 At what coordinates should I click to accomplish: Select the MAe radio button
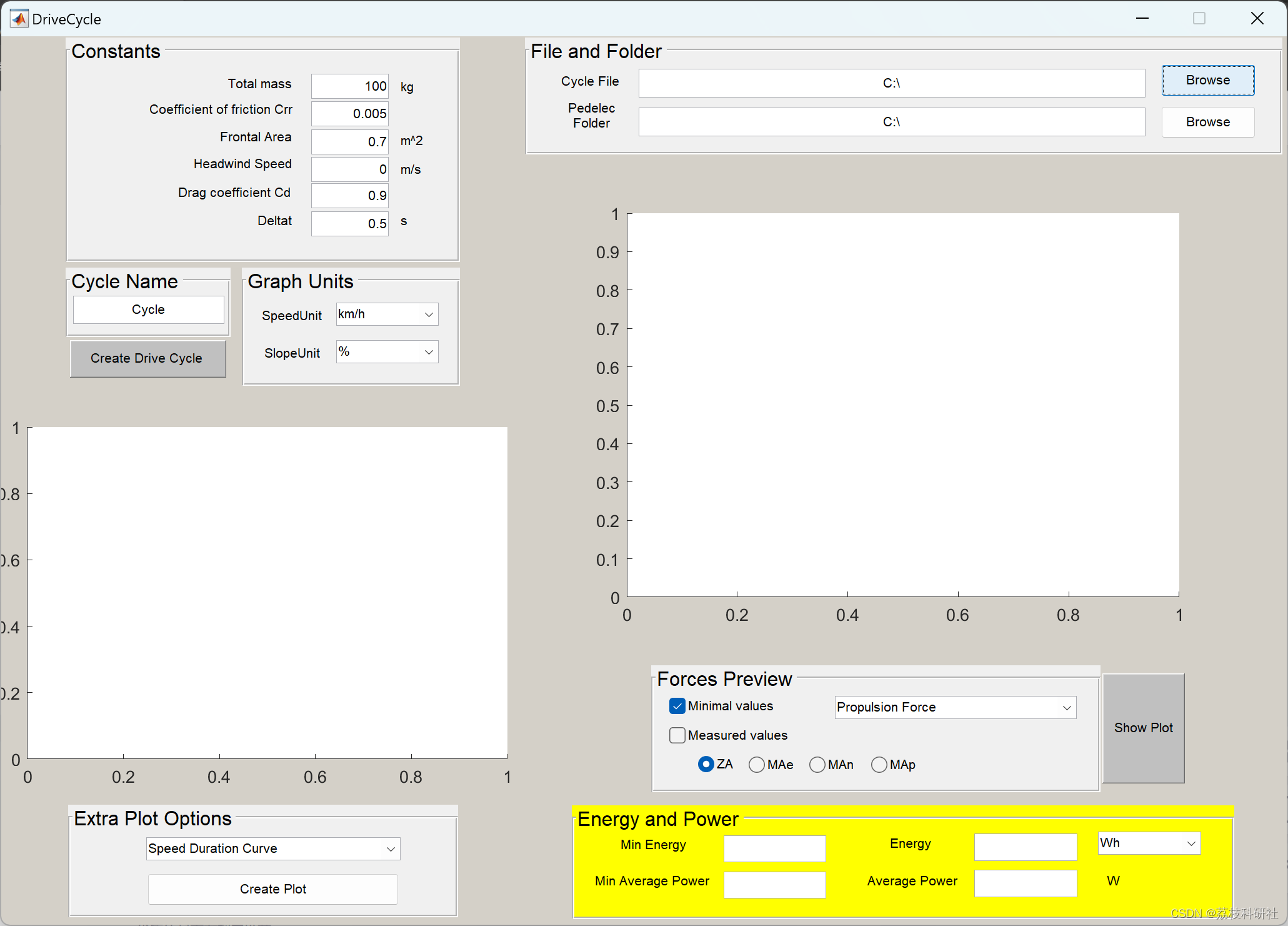[x=757, y=765]
